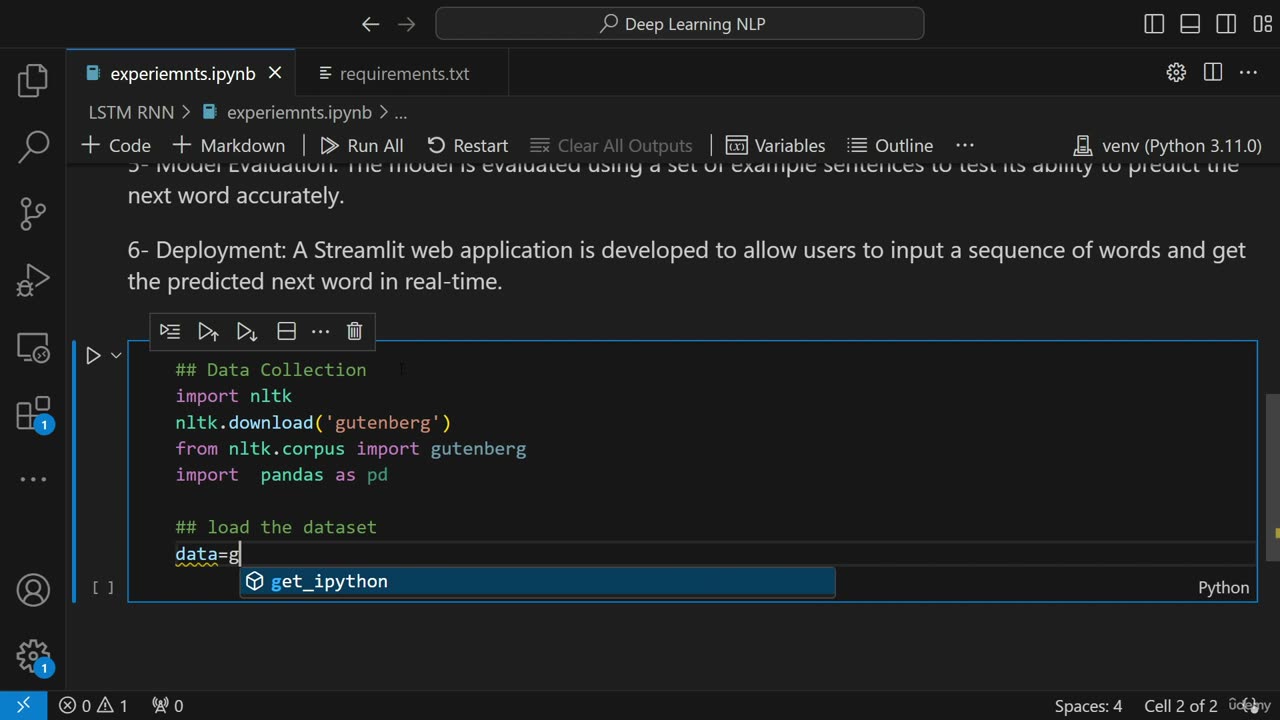1280x720 pixels.
Task: Show the notebook Outline
Action: coord(890,145)
